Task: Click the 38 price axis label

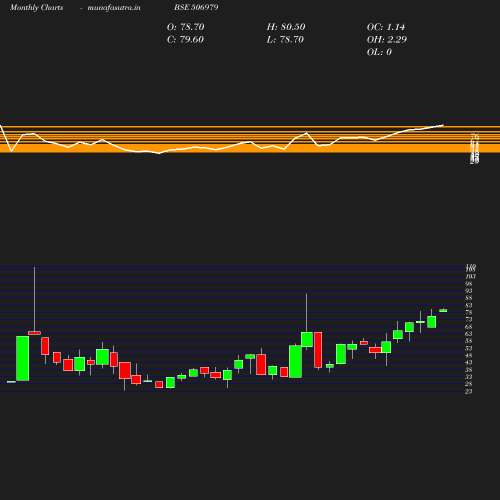Action: 469,370
